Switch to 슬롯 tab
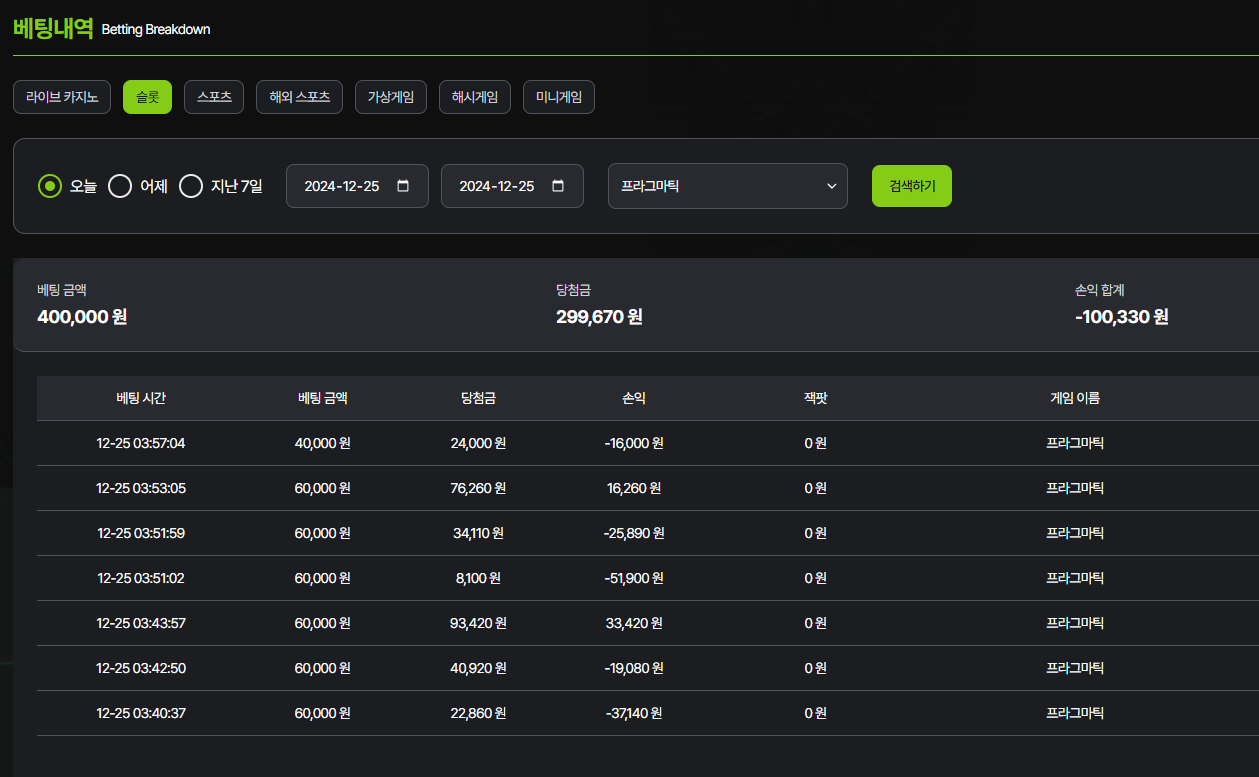This screenshot has height=777, width=1259. coord(147,97)
